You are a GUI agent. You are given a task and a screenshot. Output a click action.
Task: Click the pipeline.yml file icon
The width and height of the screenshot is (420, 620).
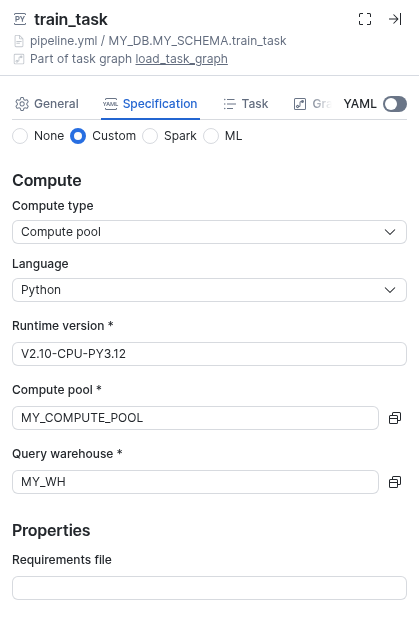[19, 41]
